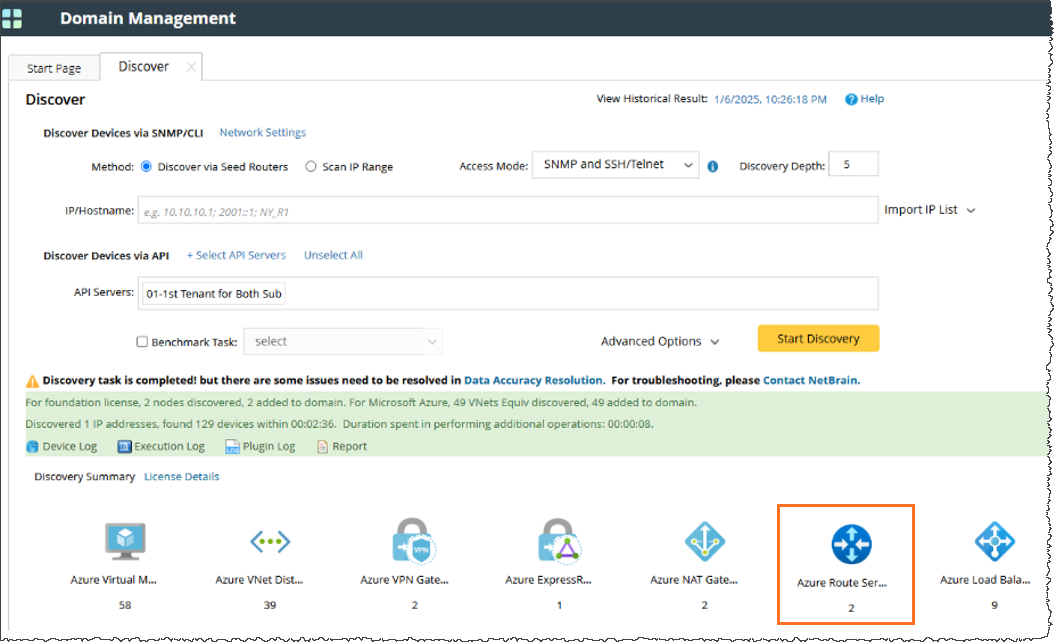Viewport: 1054px width, 642px height.
Task: Enable the Benchmark Task checkbox
Action: 142,342
